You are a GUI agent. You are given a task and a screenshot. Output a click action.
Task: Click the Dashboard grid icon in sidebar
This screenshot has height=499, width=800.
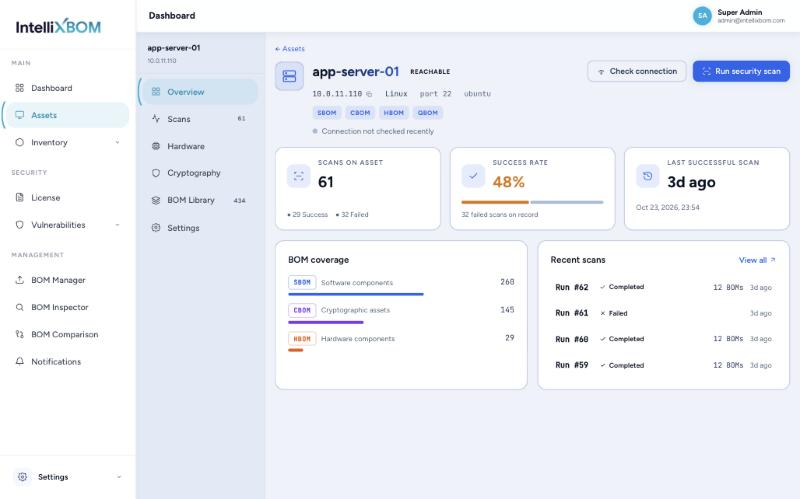point(19,88)
